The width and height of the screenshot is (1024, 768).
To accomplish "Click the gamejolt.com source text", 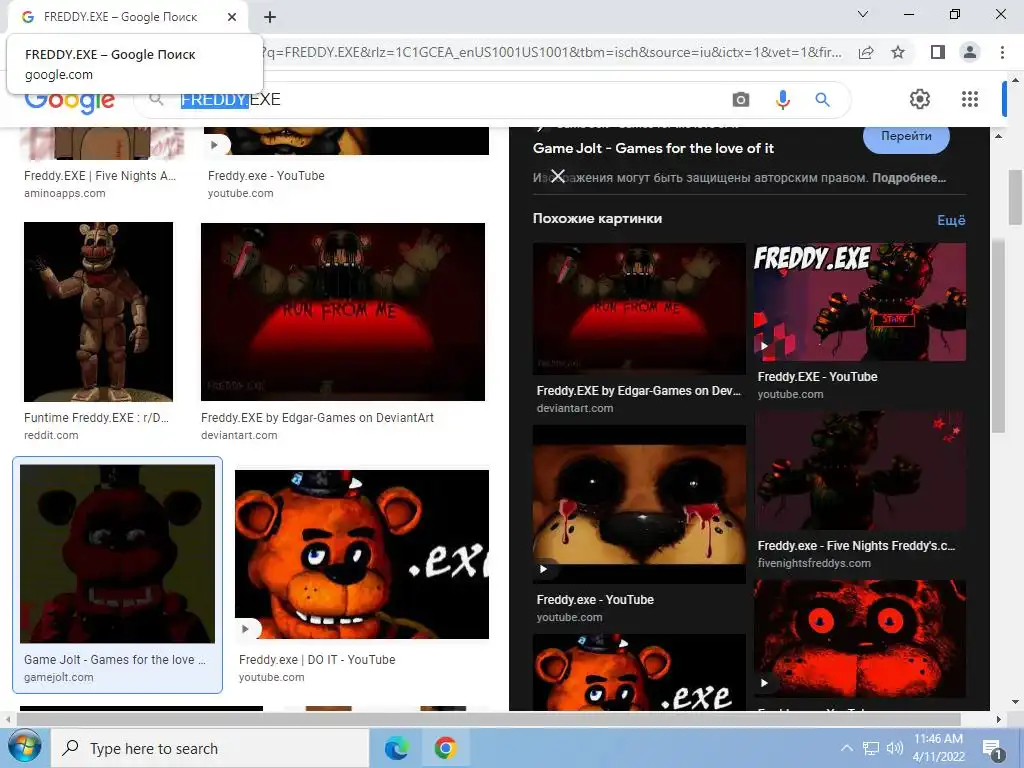I will click(59, 677).
